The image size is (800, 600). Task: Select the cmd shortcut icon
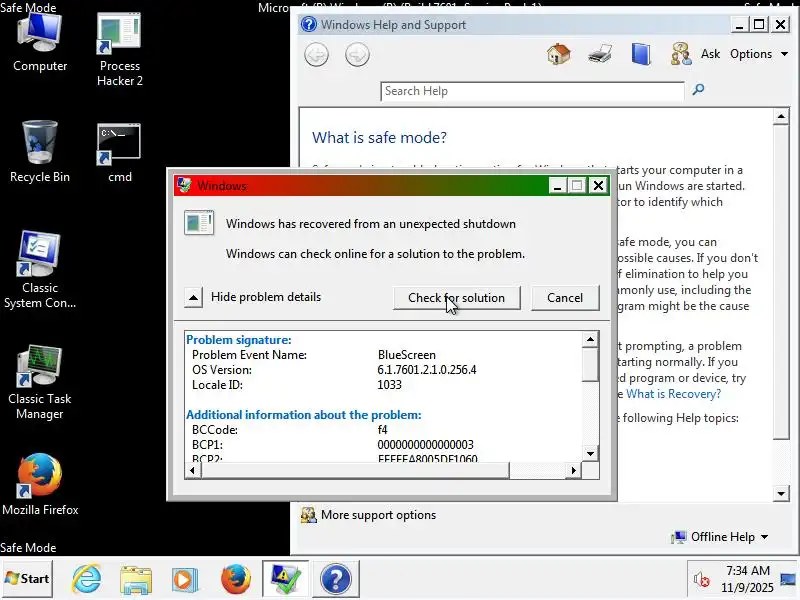point(119,153)
